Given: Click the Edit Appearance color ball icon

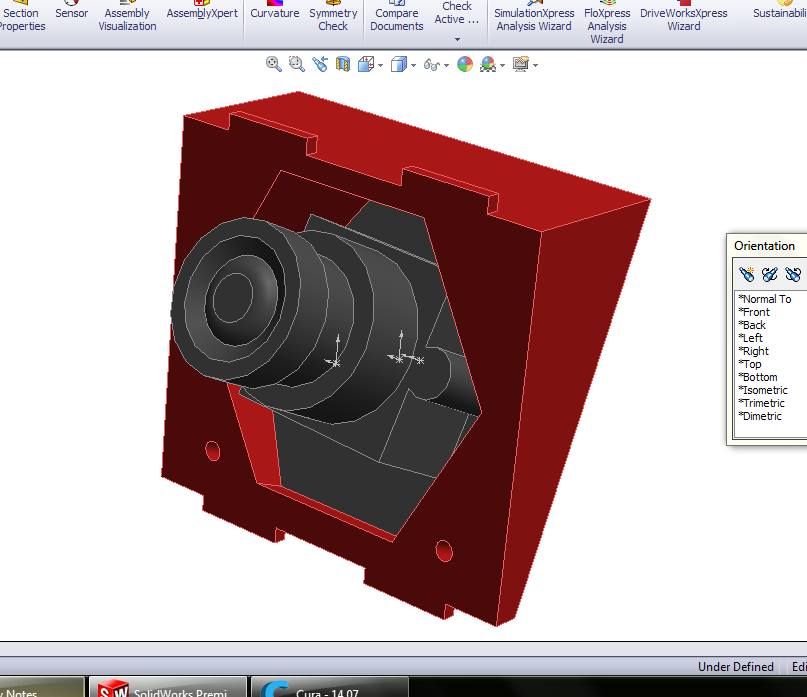Looking at the screenshot, I should (x=465, y=64).
